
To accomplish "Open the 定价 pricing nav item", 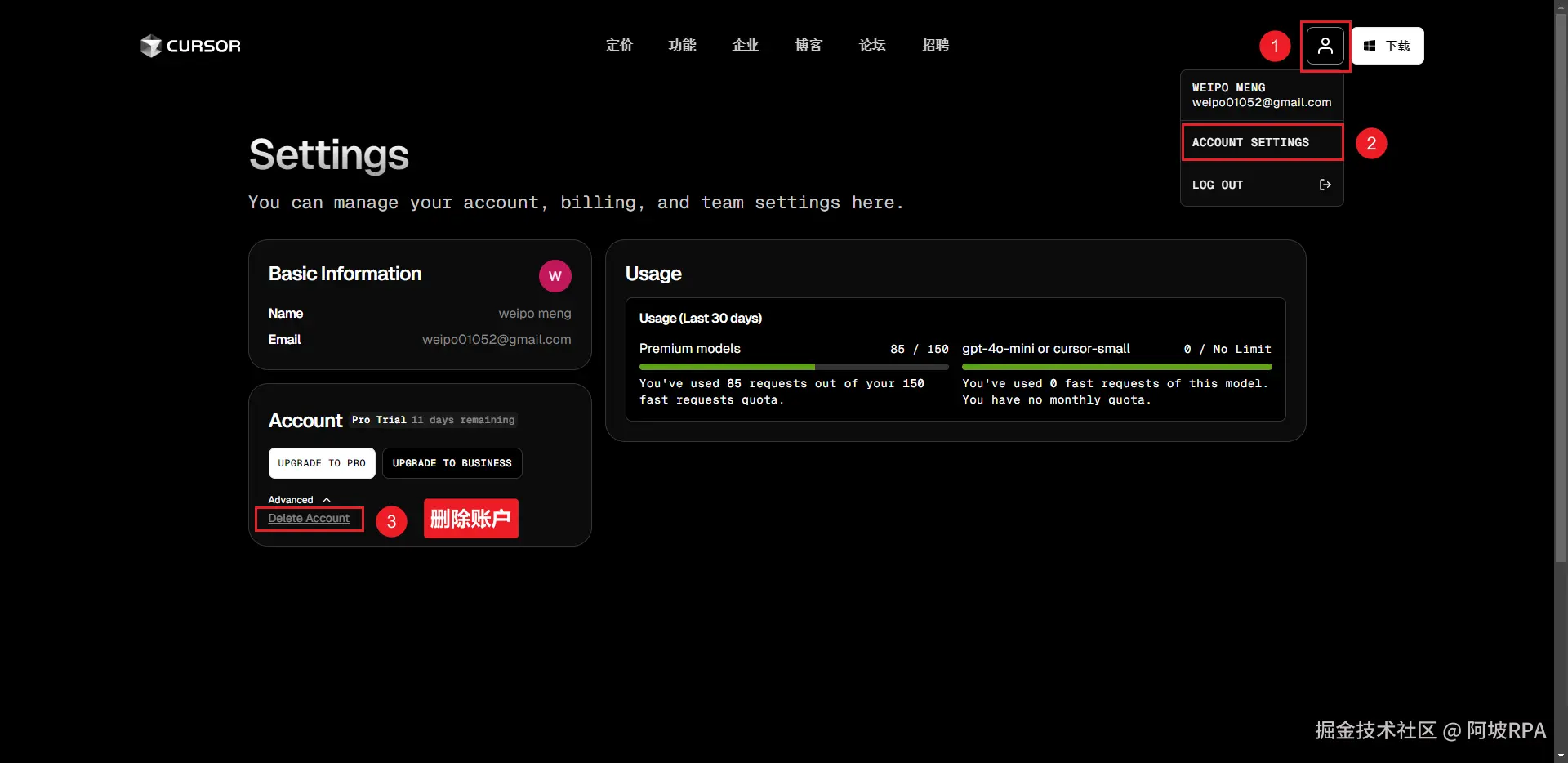I will pyautogui.click(x=619, y=46).
